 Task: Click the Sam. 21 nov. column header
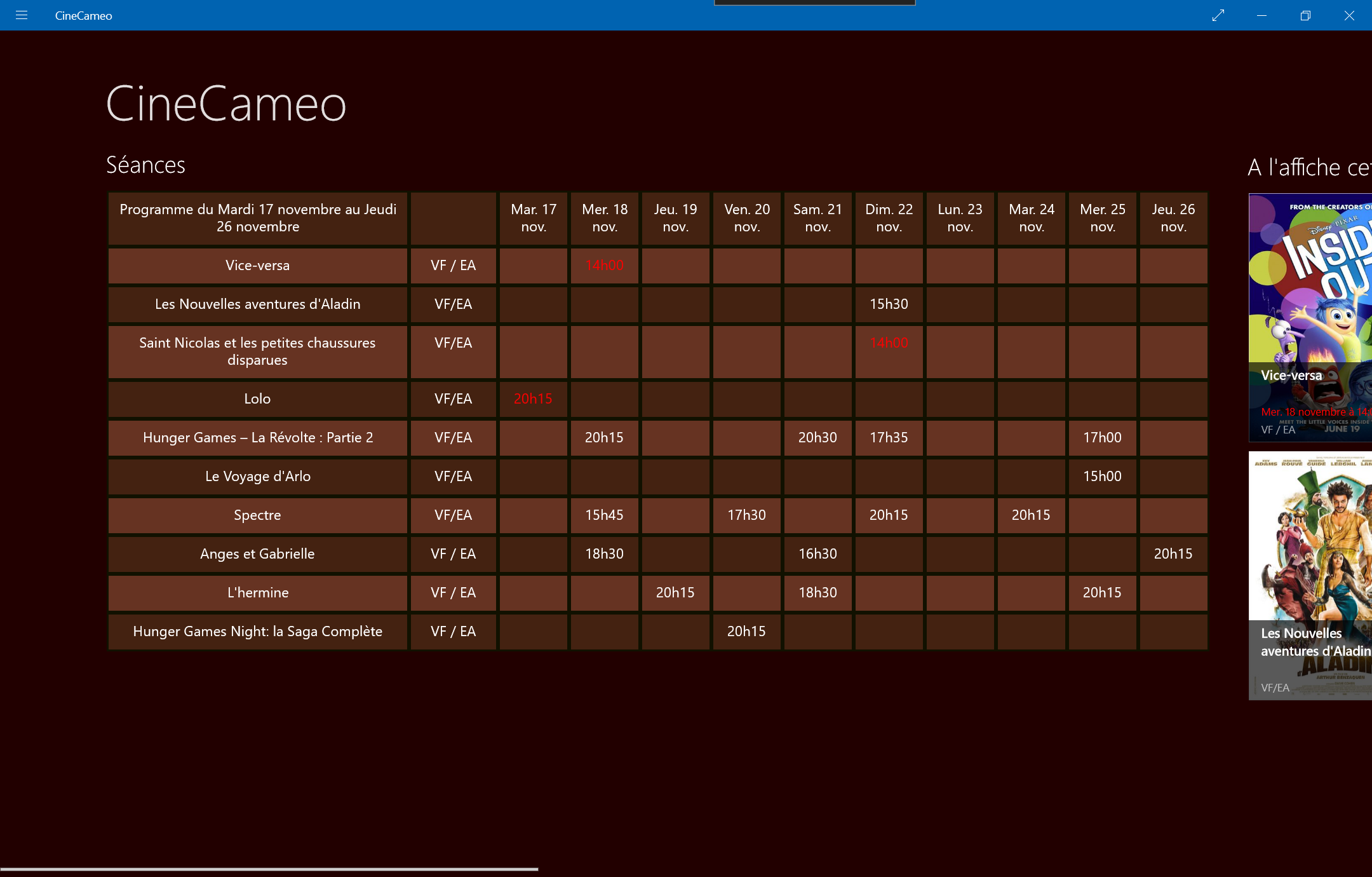coord(817,218)
